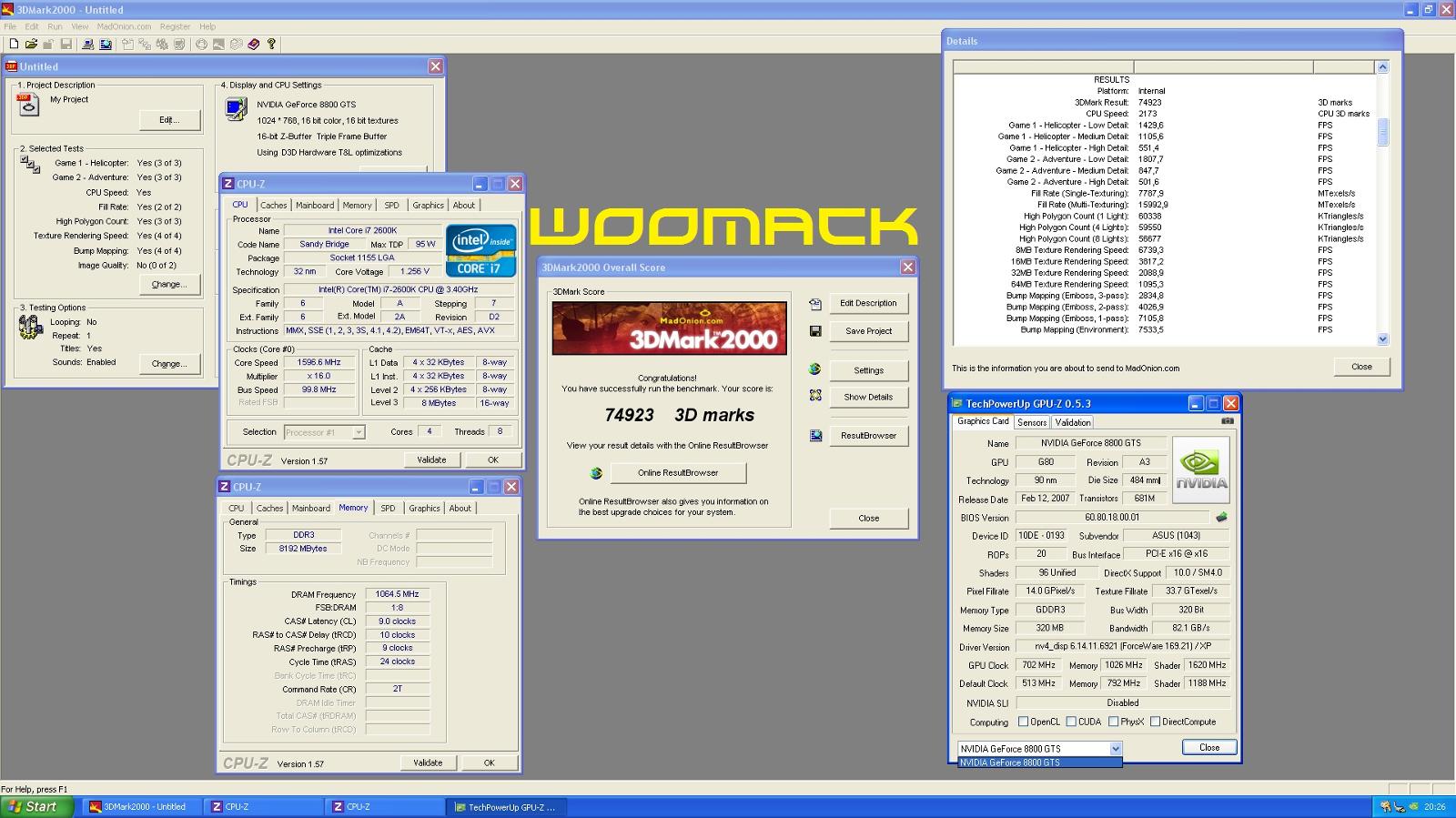Open the Processor #1 selection dropdown in CPU-Z
This screenshot has height=818, width=1456.
[359, 432]
